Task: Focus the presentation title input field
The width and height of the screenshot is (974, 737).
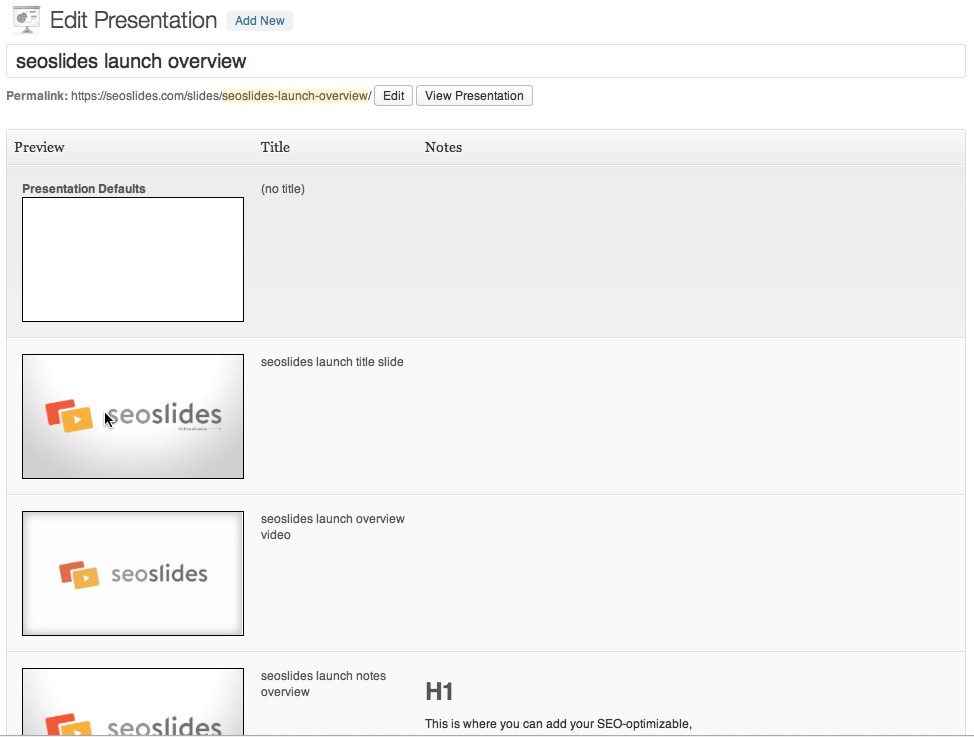Action: pyautogui.click(x=486, y=61)
